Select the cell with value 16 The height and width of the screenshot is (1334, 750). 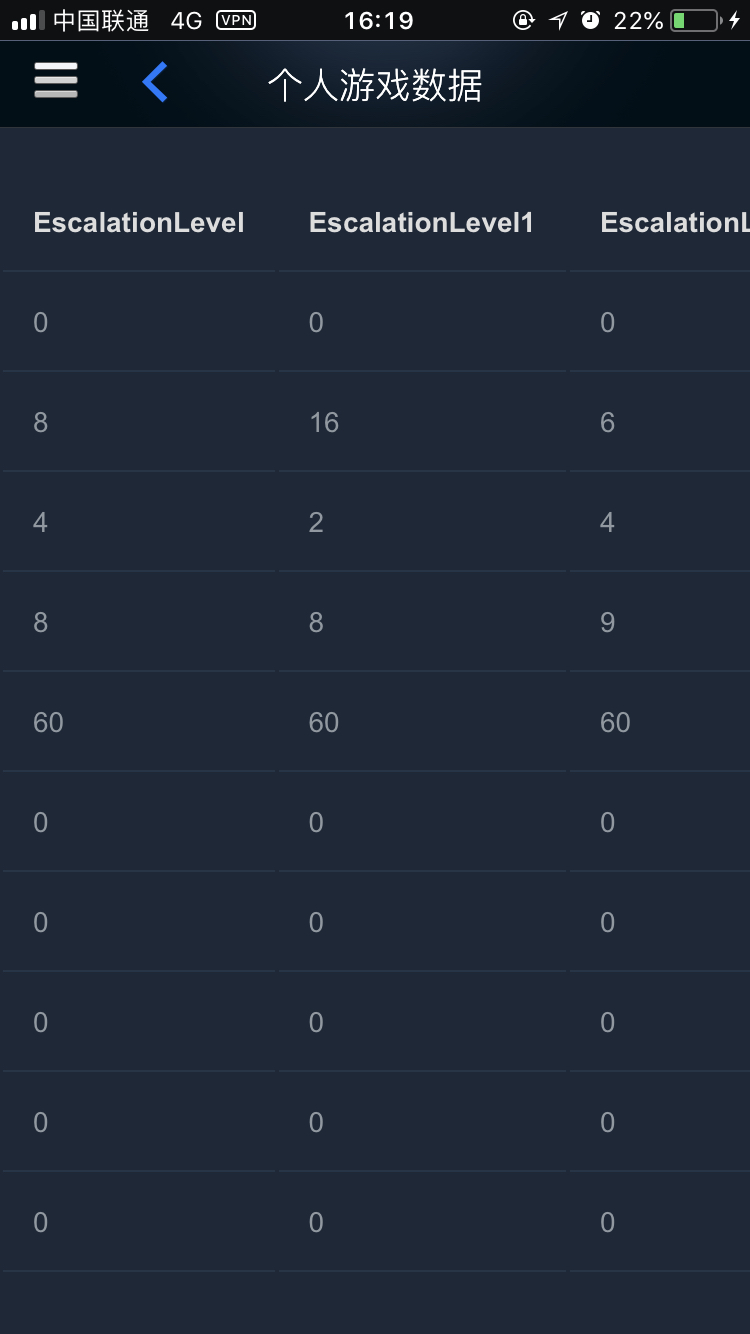pos(422,422)
